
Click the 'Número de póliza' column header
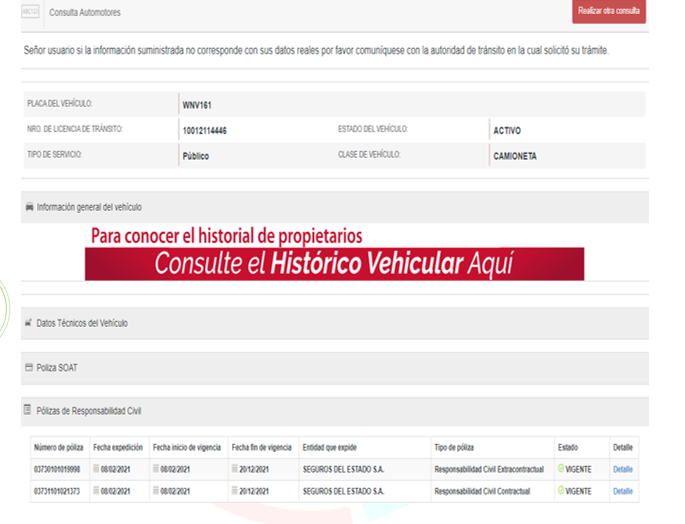pyautogui.click(x=59, y=447)
